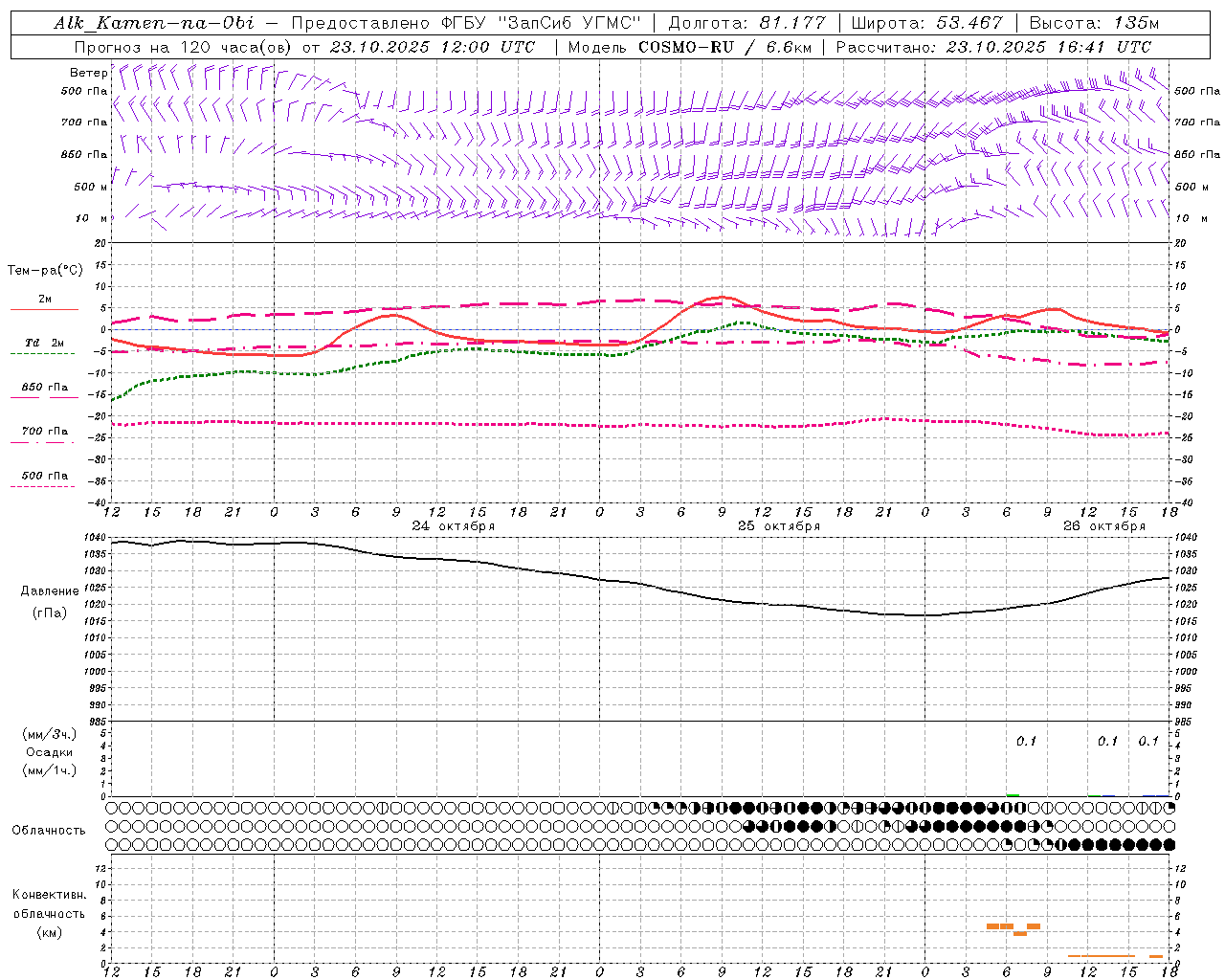
Task: Click the '(мм/1ч.)' precipitation unit label
Action: [49, 770]
